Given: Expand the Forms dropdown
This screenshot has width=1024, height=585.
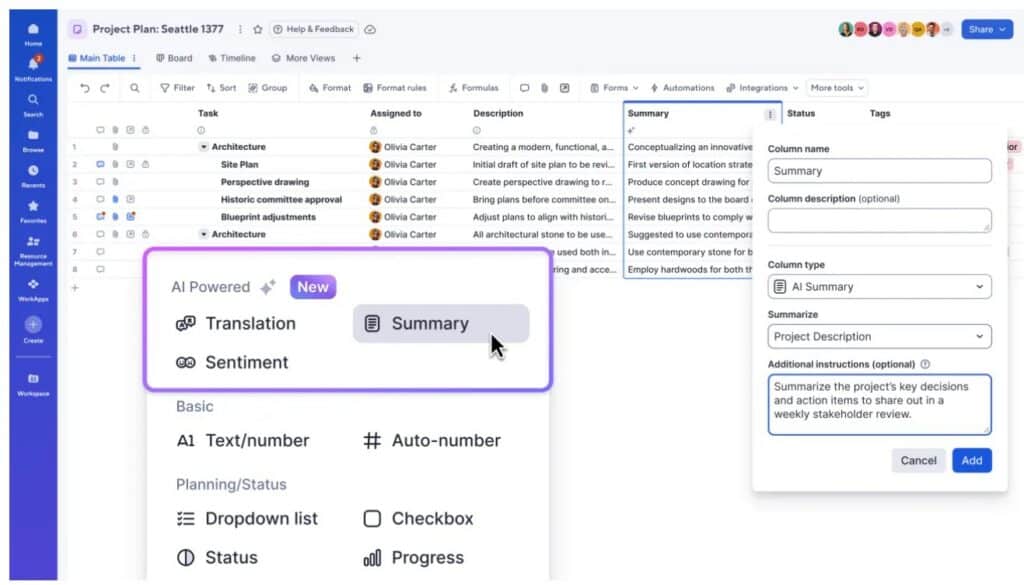Looking at the screenshot, I should click(615, 87).
